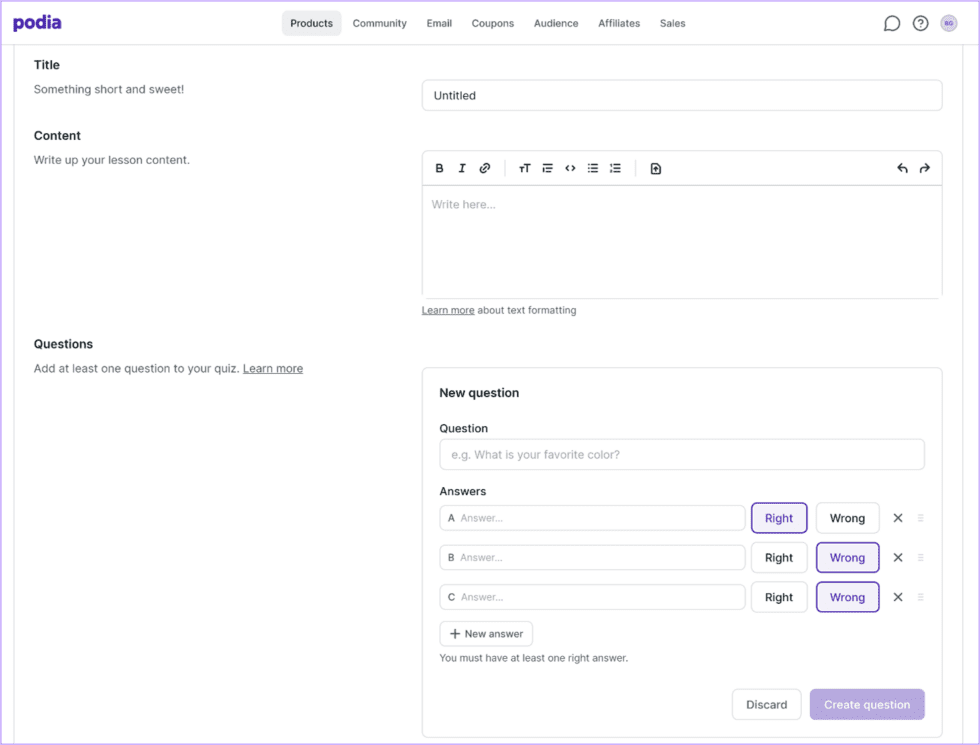Apply bold formatting in the content editor
Viewport: 980px width, 745px height.
coord(439,168)
